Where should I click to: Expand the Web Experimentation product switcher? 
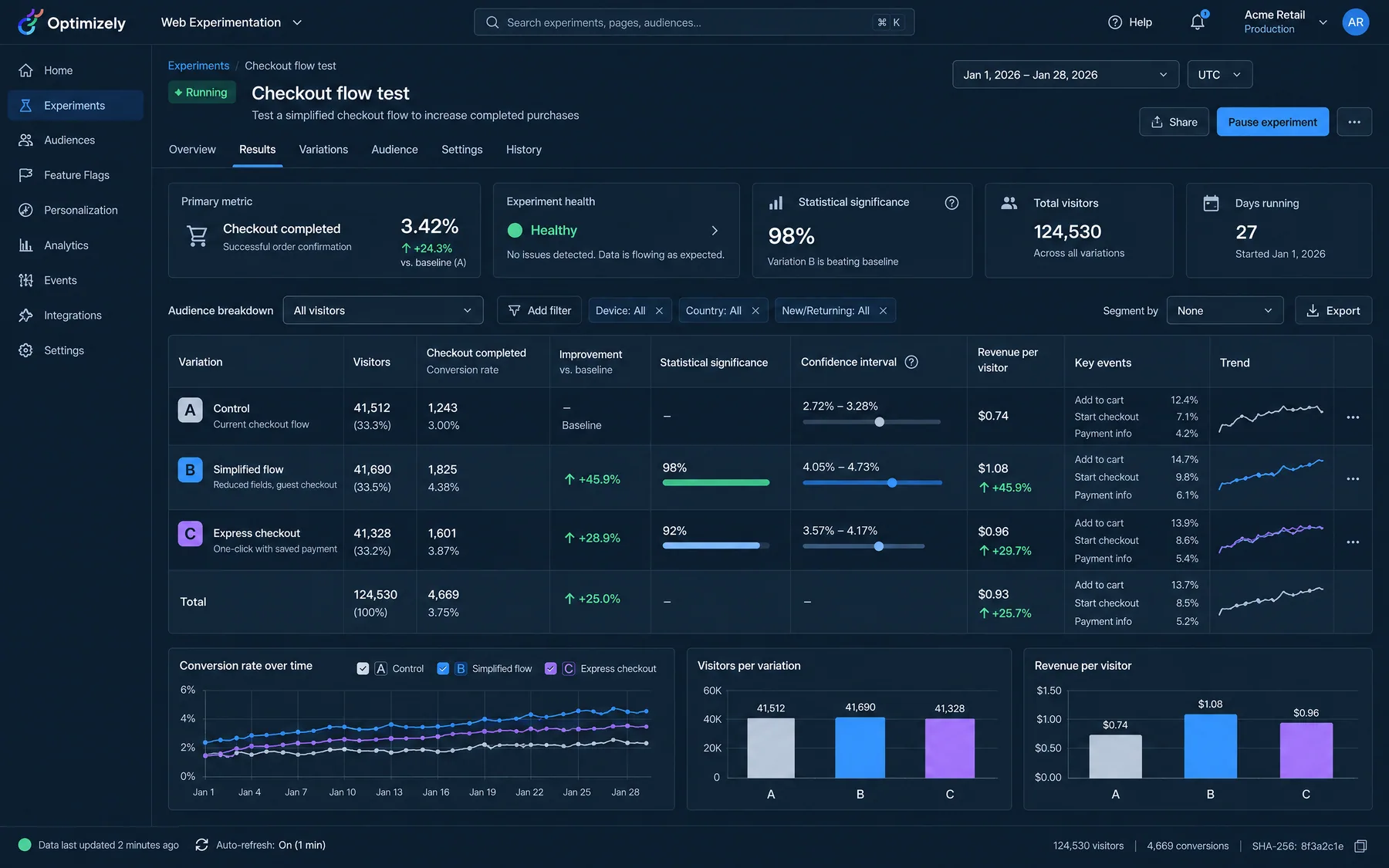pyautogui.click(x=231, y=22)
